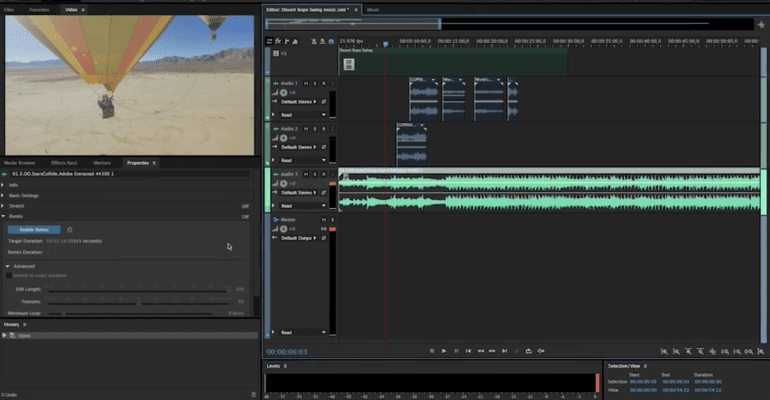Click the Rewind transport button
The width and height of the screenshot is (770, 400).
pos(480,351)
